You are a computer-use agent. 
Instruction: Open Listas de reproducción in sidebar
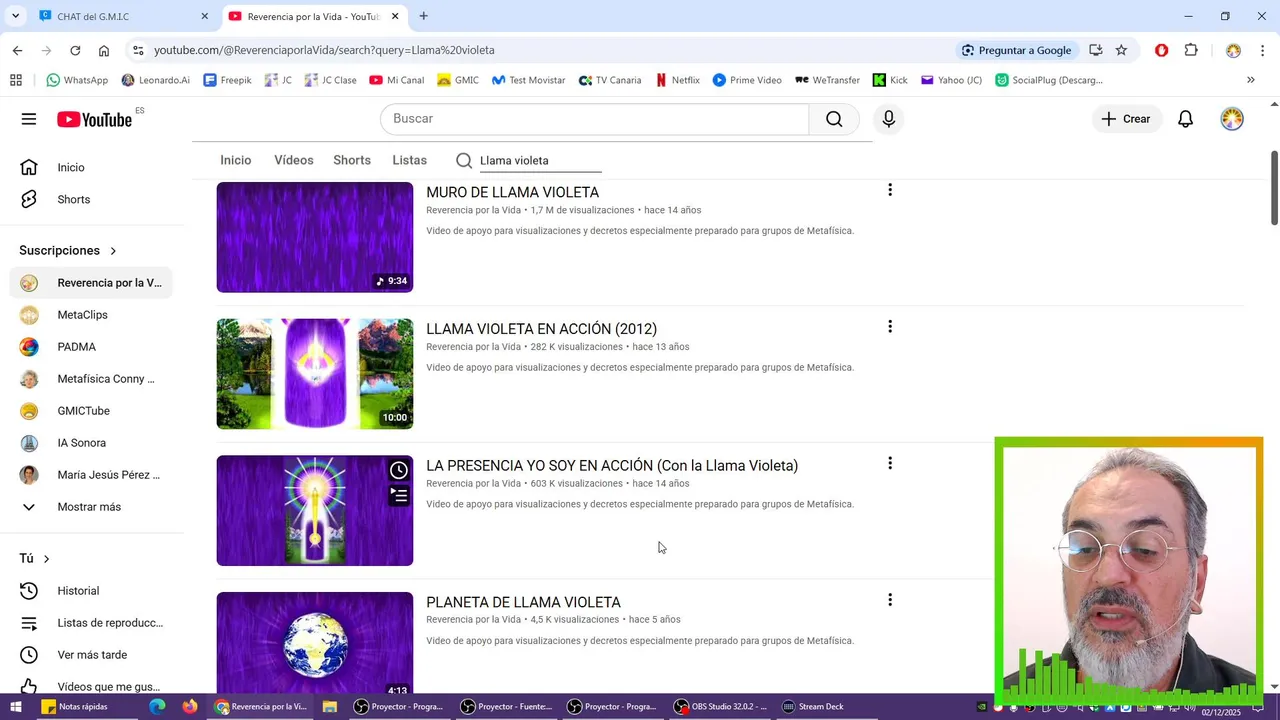[91, 623]
